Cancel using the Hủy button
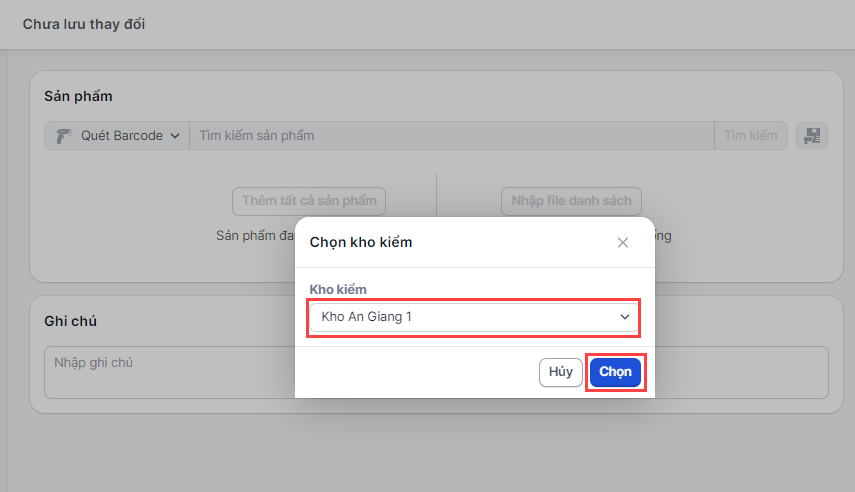This screenshot has width=855, height=492. point(561,372)
